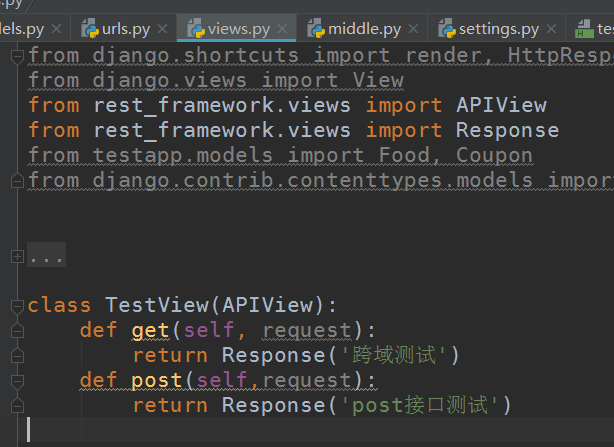
Task: Collapse the TestView class fold marker
Action: pyautogui.click(x=15, y=306)
